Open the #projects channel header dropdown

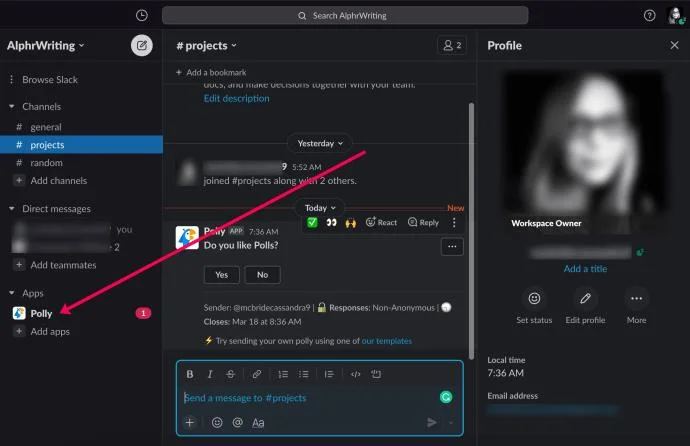tap(206, 45)
